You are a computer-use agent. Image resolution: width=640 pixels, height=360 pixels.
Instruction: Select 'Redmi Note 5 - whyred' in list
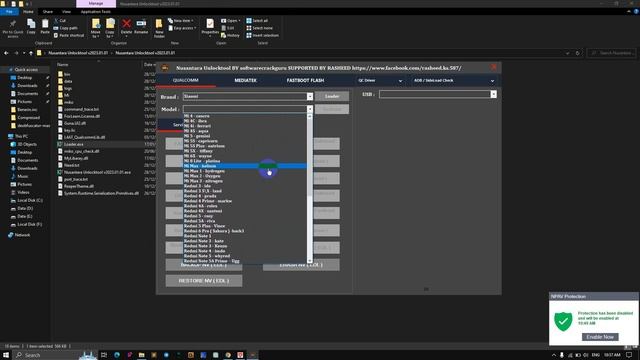245,256
